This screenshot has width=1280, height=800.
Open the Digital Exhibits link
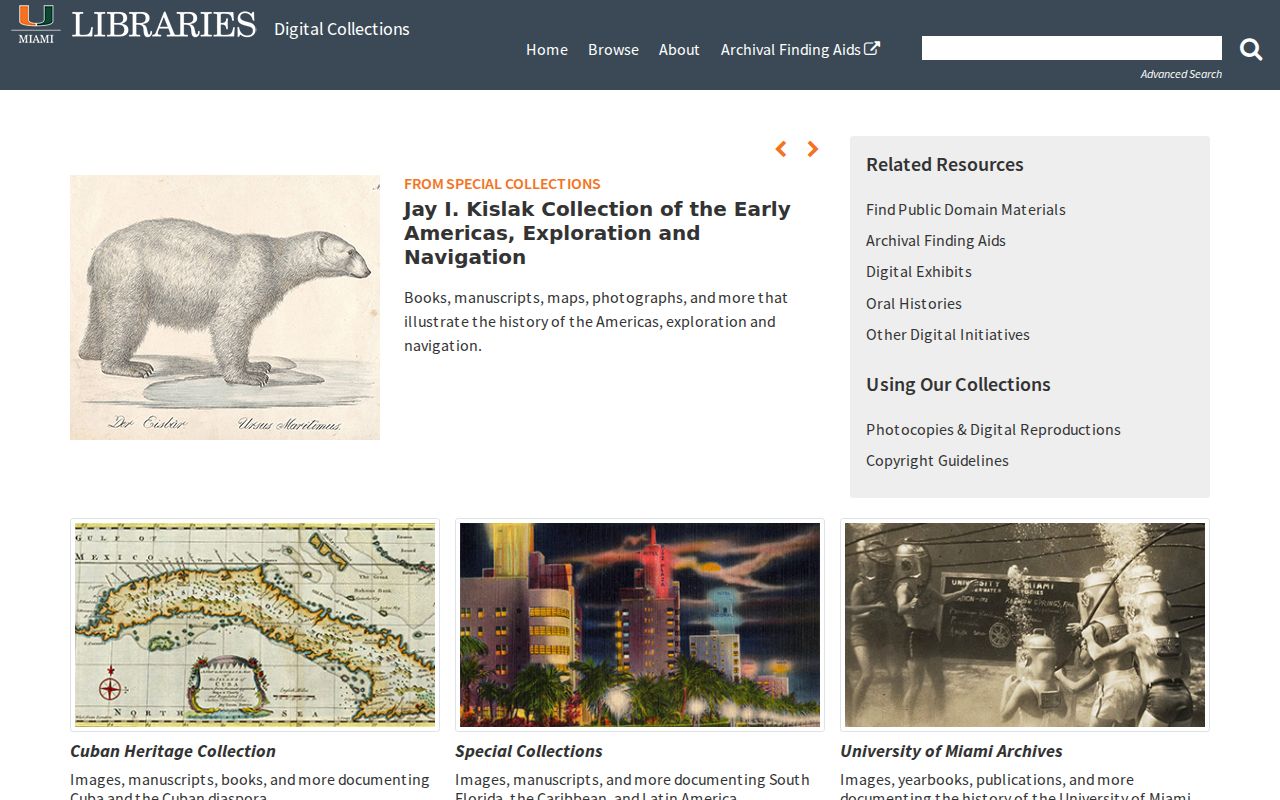[x=919, y=271]
